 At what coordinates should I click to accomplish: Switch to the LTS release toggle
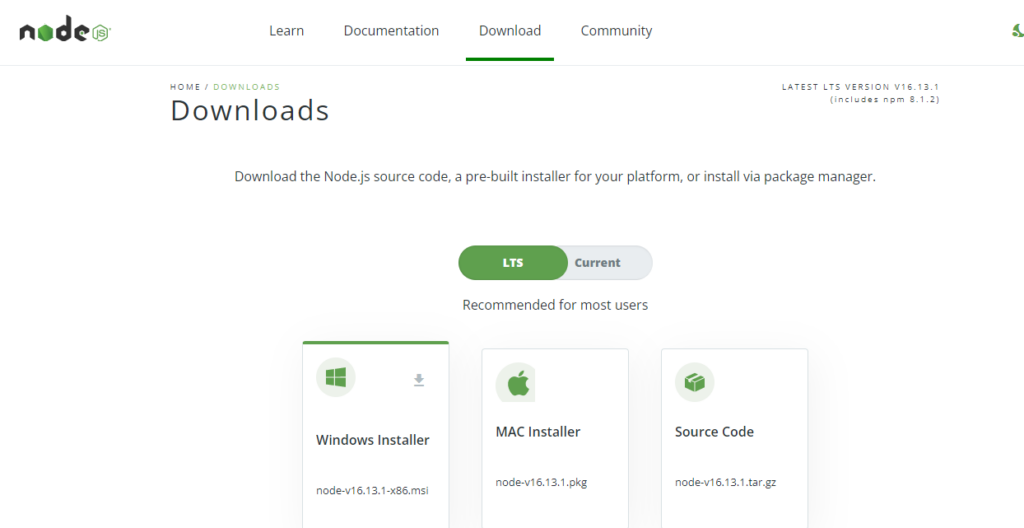coord(513,263)
